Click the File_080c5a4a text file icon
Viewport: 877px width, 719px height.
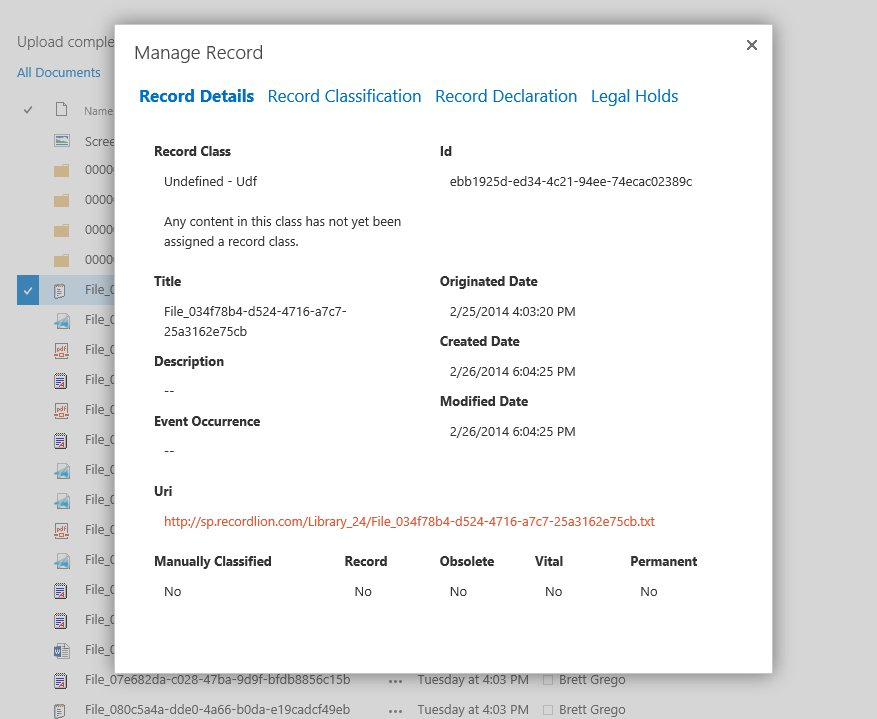[x=61, y=710]
